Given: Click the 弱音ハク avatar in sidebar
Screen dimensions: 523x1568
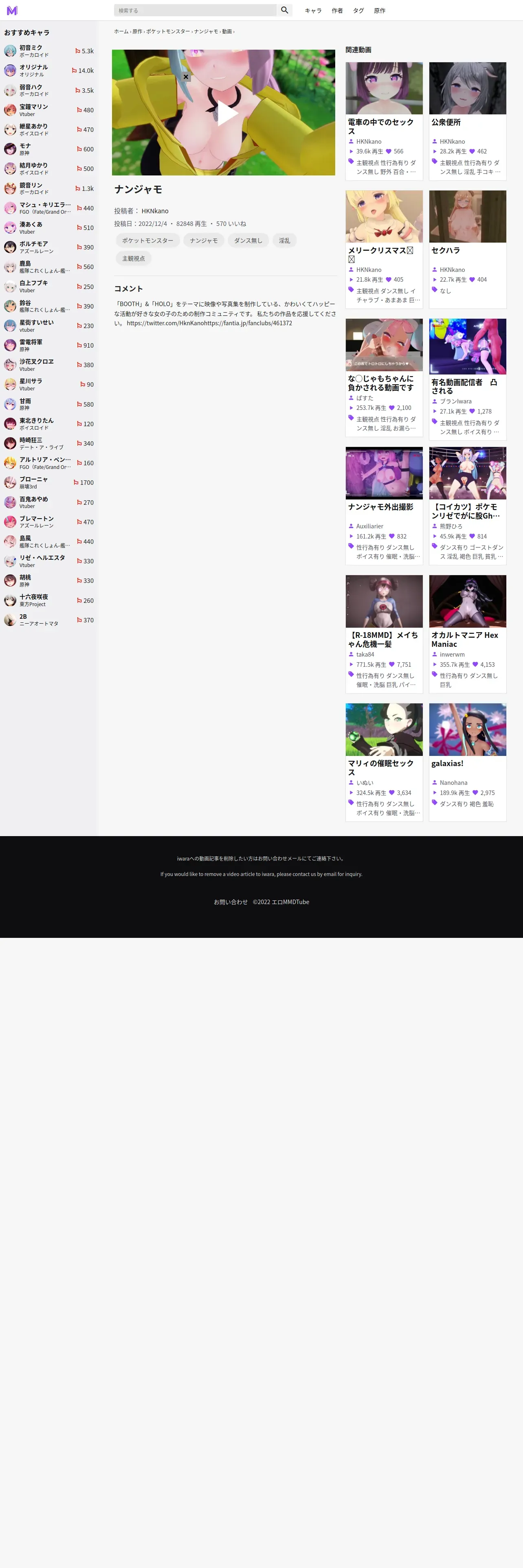Looking at the screenshot, I should click(x=10, y=91).
